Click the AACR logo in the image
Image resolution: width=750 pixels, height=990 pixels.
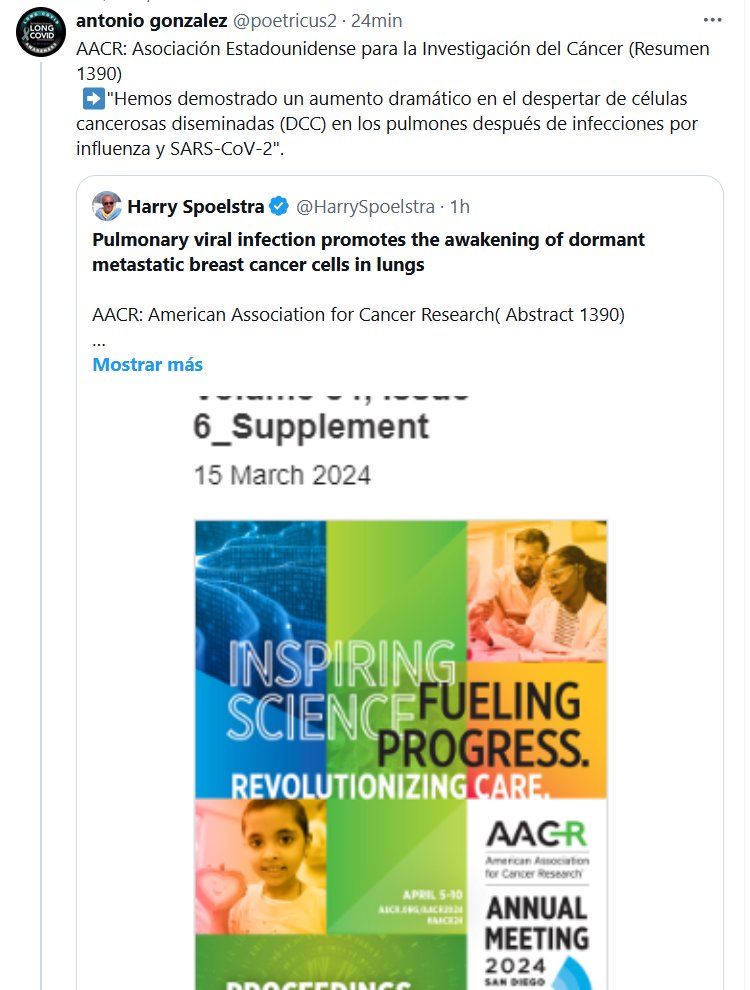tap(536, 832)
